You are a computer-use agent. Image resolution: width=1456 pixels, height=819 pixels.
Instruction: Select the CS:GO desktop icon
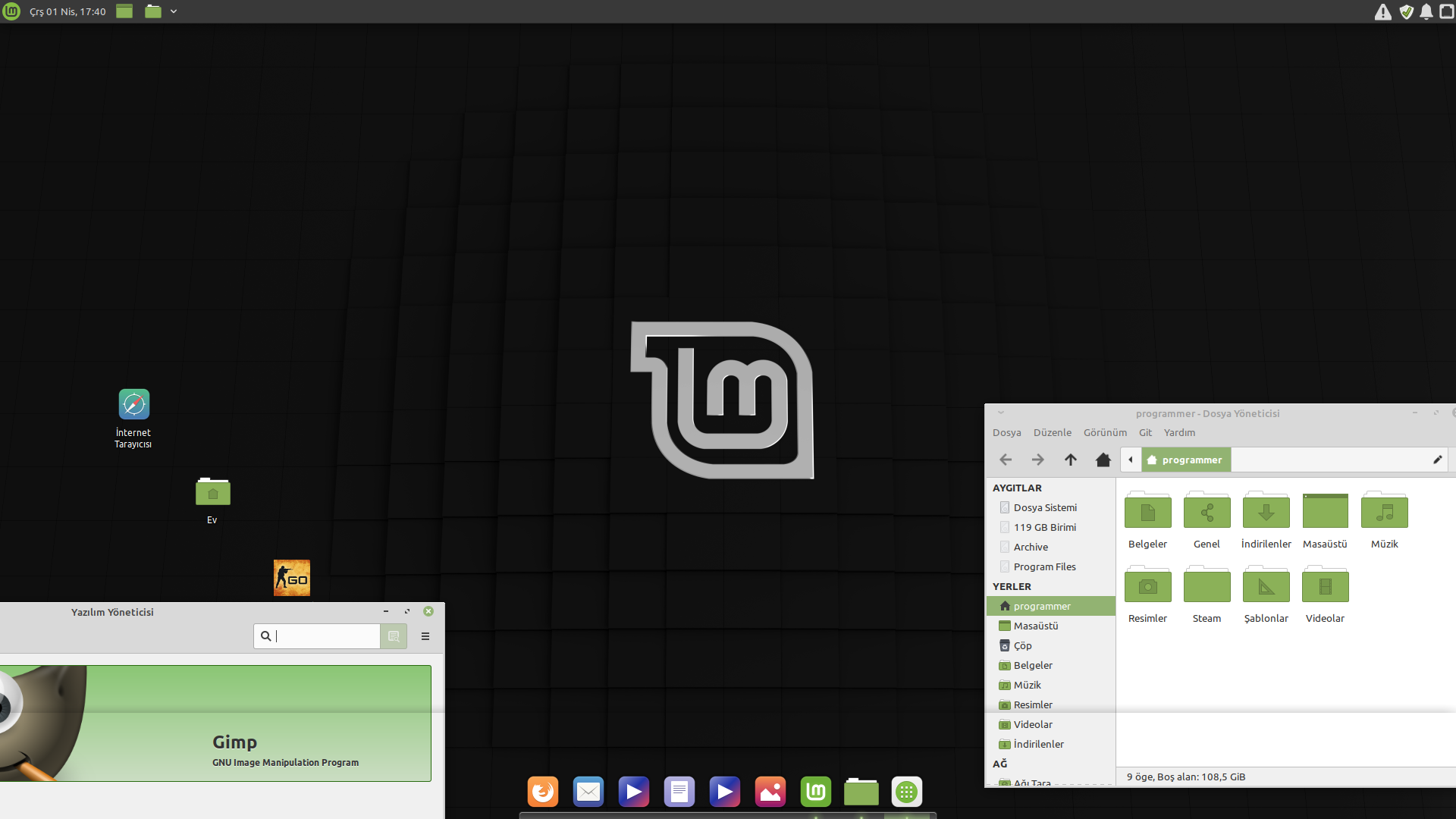pos(292,578)
